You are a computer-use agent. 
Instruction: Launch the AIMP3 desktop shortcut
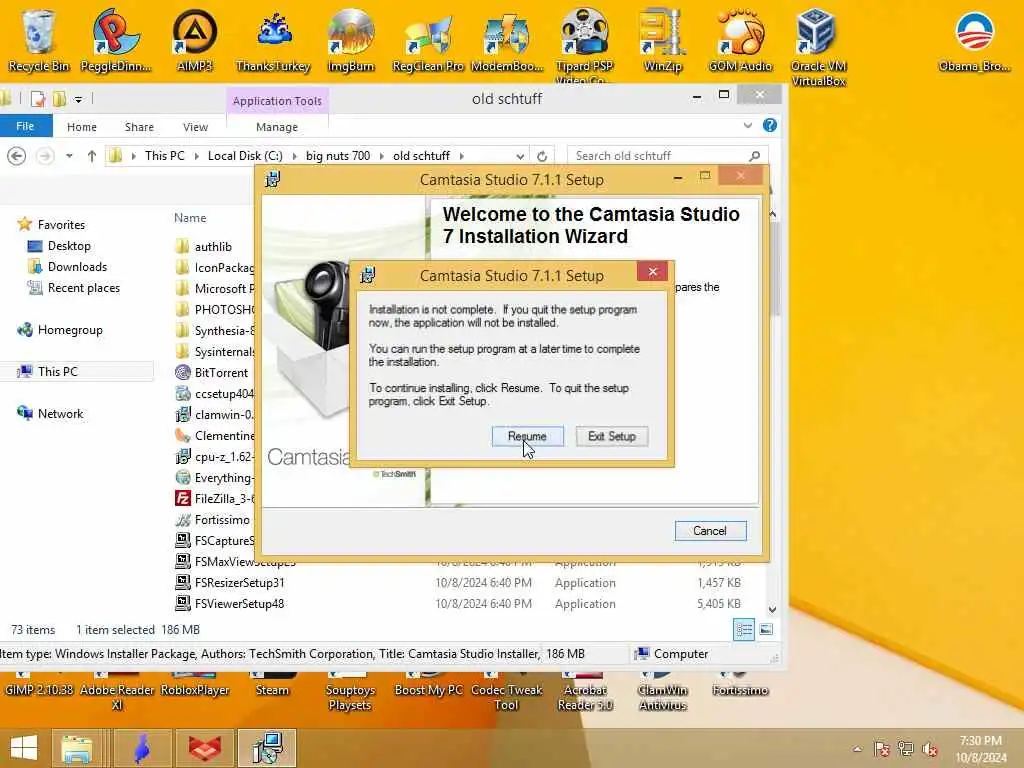[195, 40]
